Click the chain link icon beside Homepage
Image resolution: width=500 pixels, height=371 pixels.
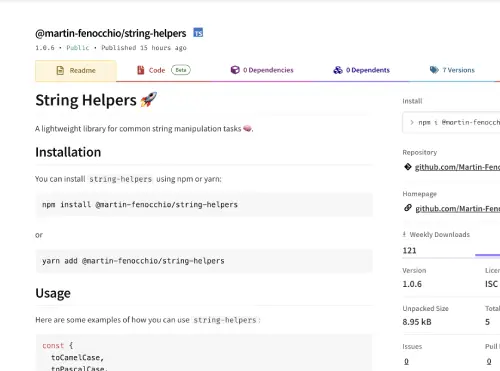pyautogui.click(x=408, y=208)
